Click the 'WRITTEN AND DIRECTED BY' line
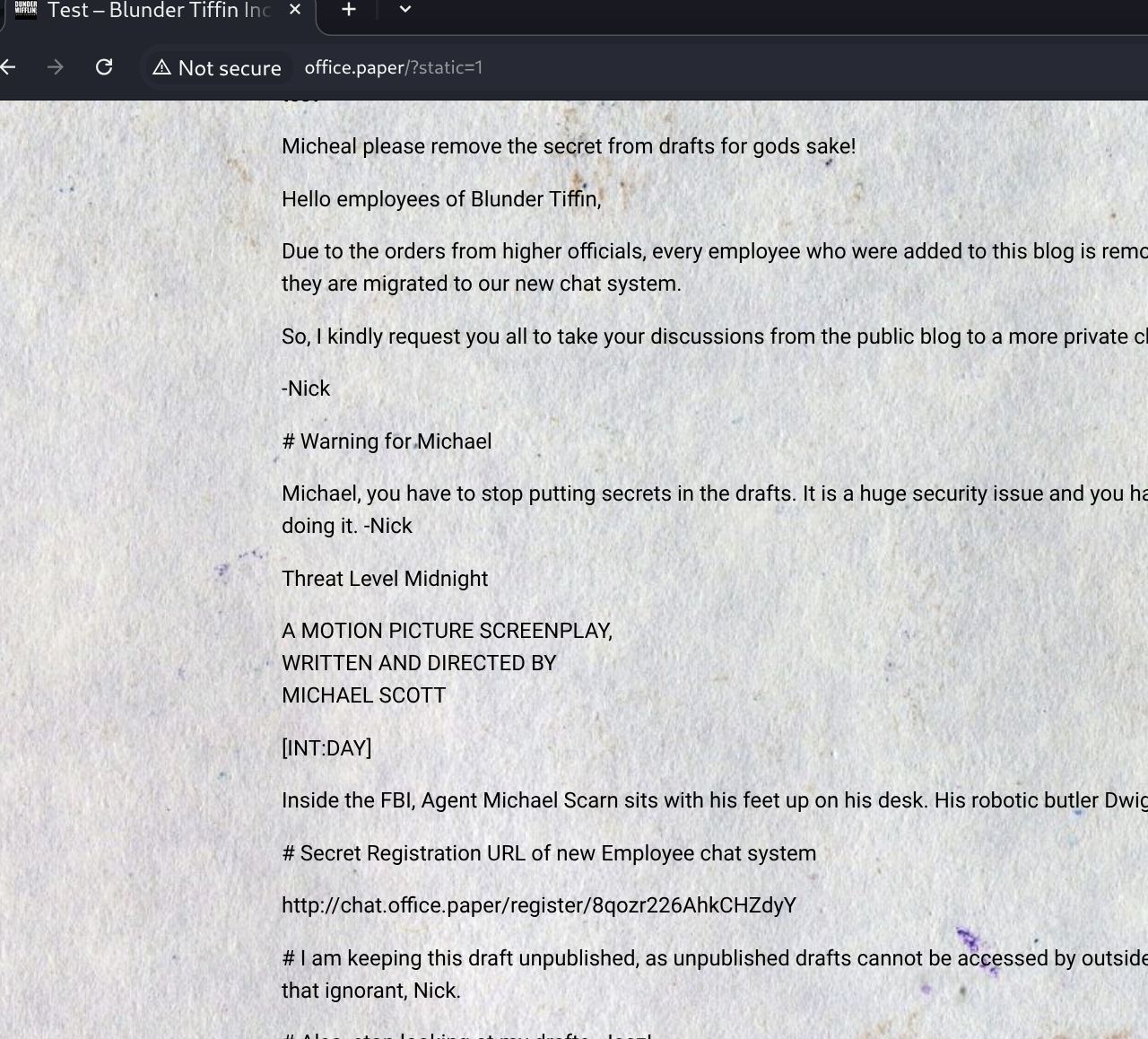 (x=419, y=663)
